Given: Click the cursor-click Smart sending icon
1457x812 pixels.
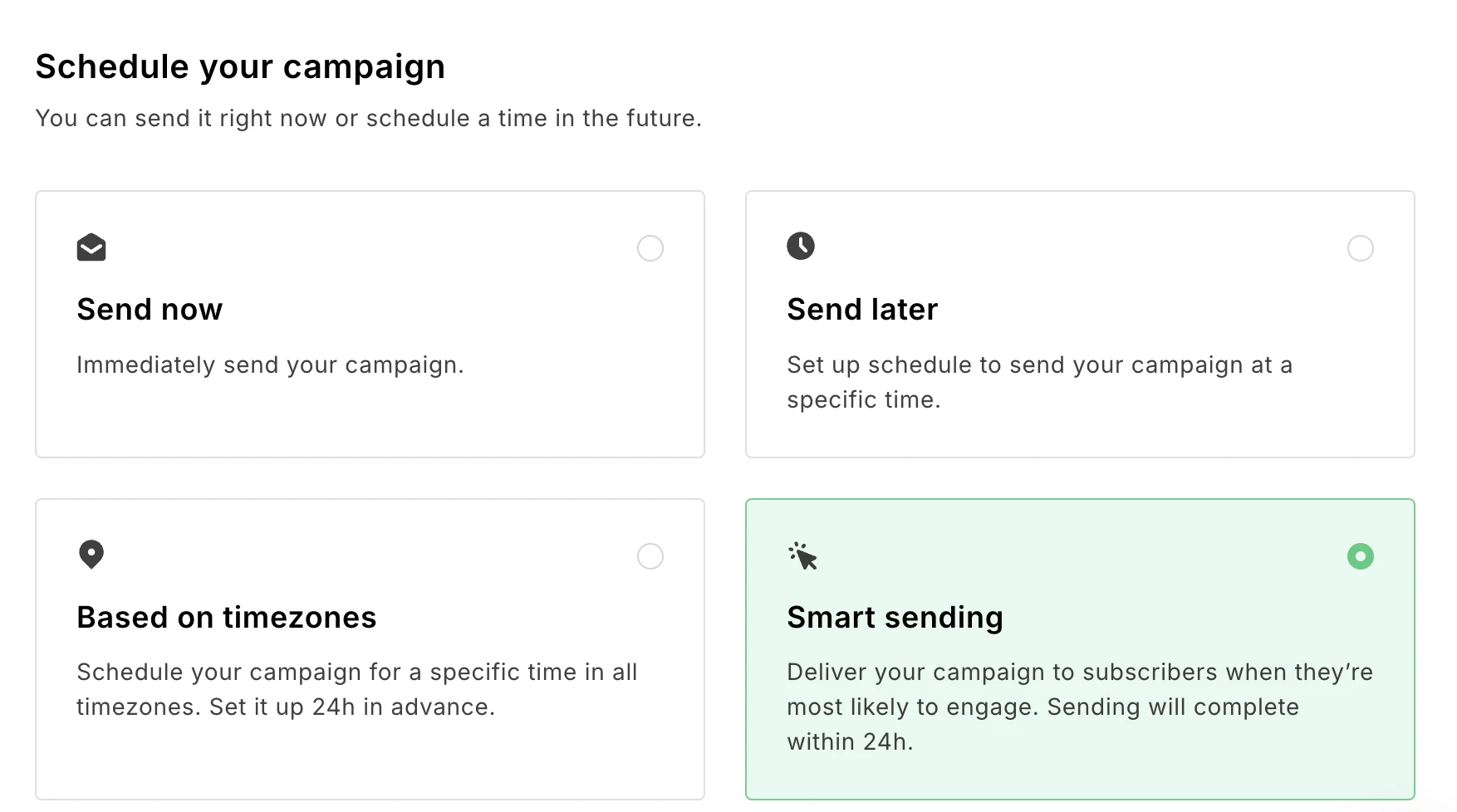Looking at the screenshot, I should [802, 556].
